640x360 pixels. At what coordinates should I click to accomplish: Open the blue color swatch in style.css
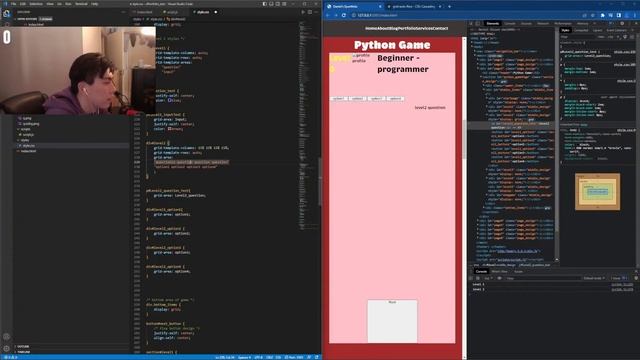coord(170,100)
